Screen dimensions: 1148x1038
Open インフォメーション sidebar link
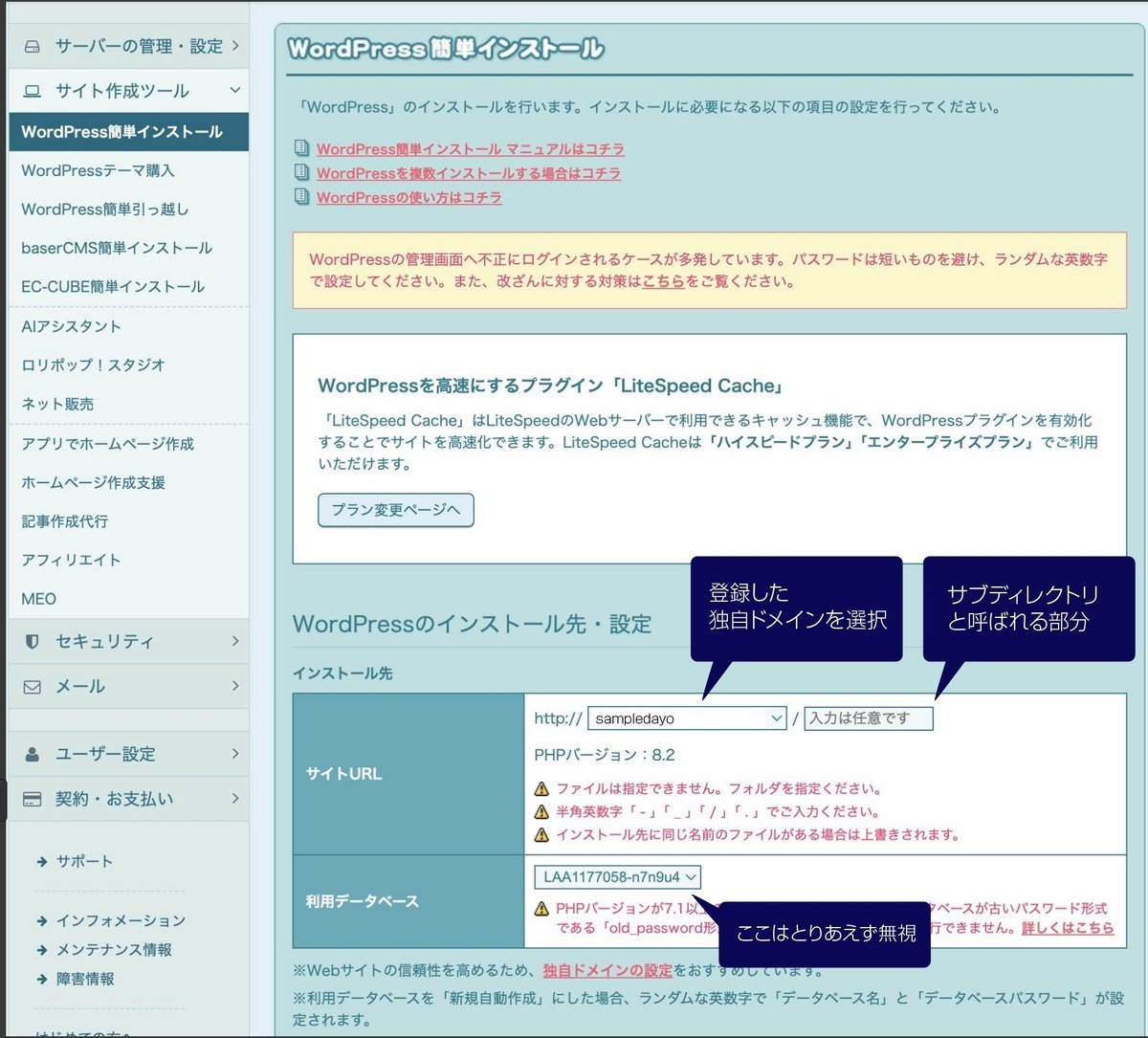[x=121, y=920]
